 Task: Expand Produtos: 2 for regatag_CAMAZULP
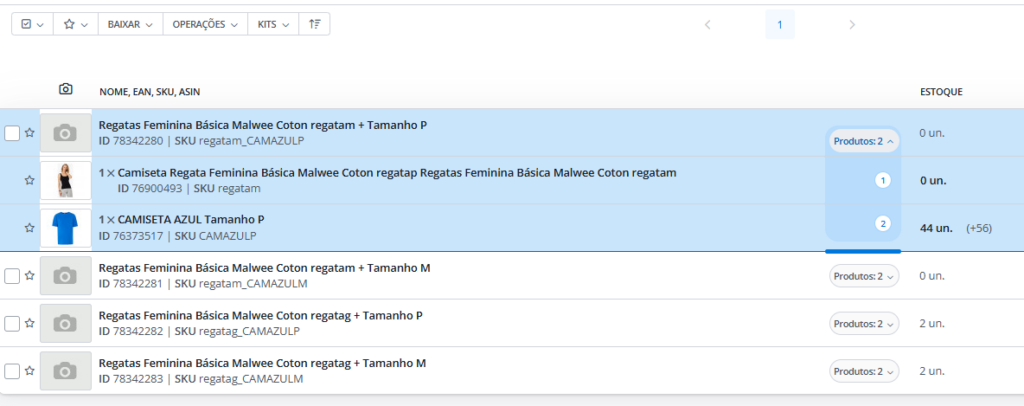[x=864, y=324]
